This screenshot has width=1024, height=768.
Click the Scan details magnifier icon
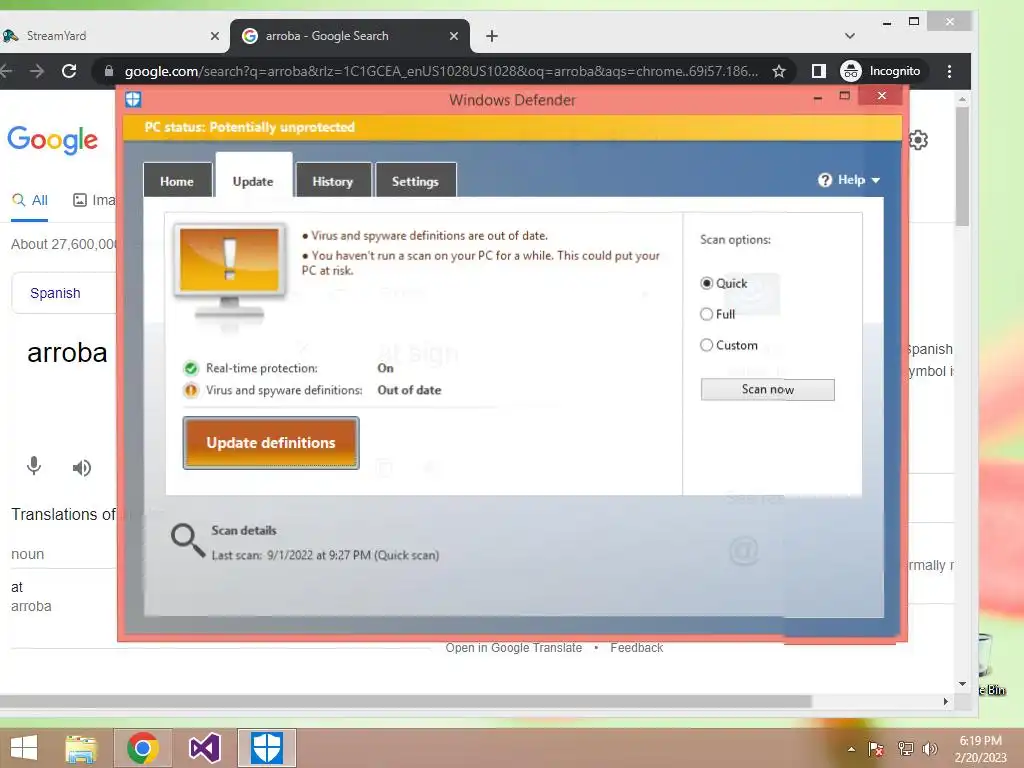coord(187,540)
